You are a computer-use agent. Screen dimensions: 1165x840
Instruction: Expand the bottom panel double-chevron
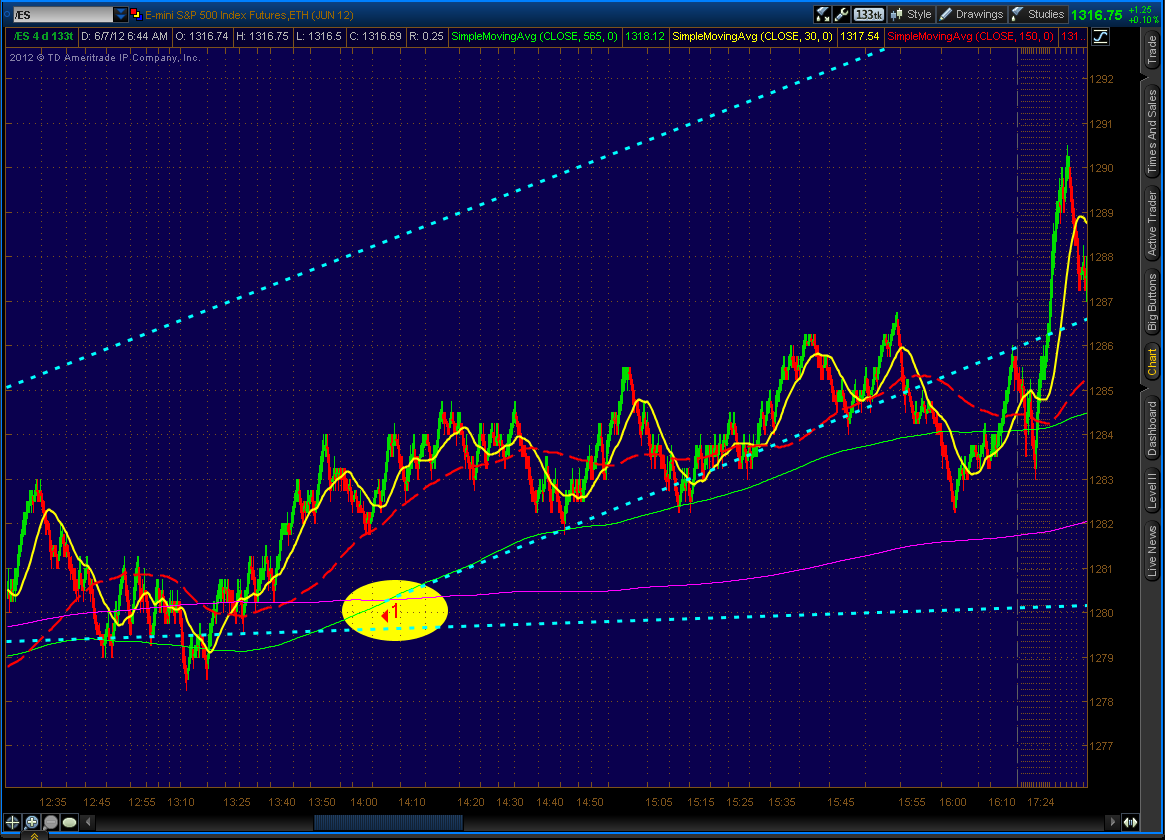(x=34, y=836)
